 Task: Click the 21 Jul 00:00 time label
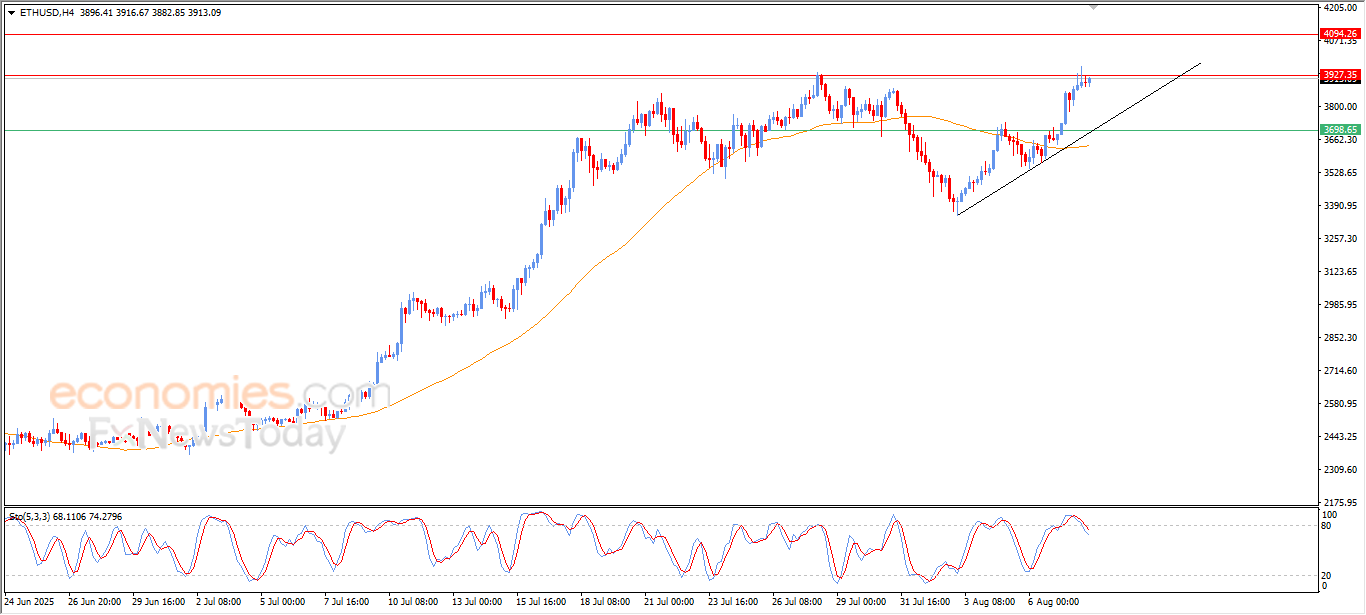point(669,603)
